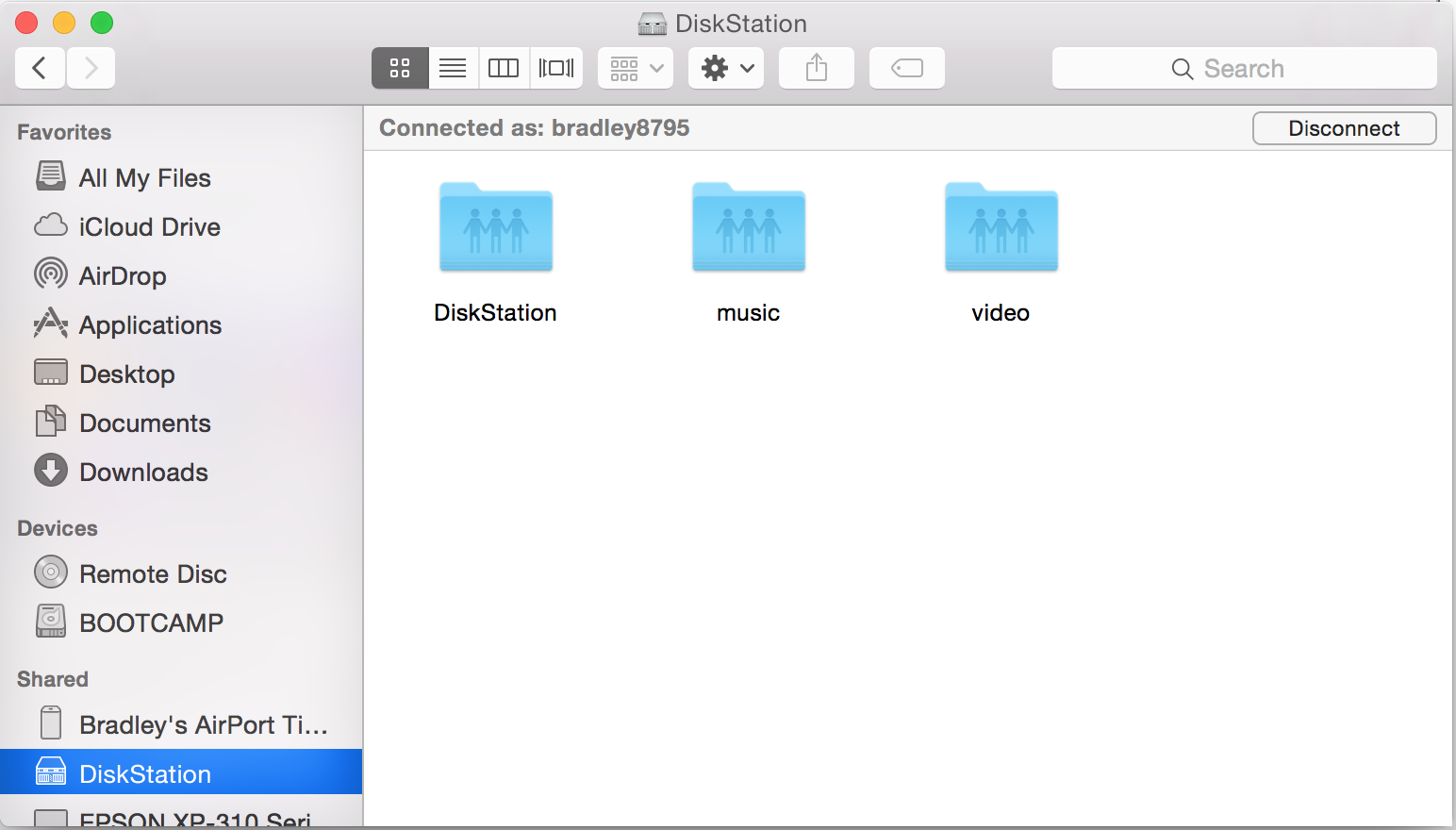
Task: Select Bradley's AirPort Time Capsule
Action: point(181,724)
